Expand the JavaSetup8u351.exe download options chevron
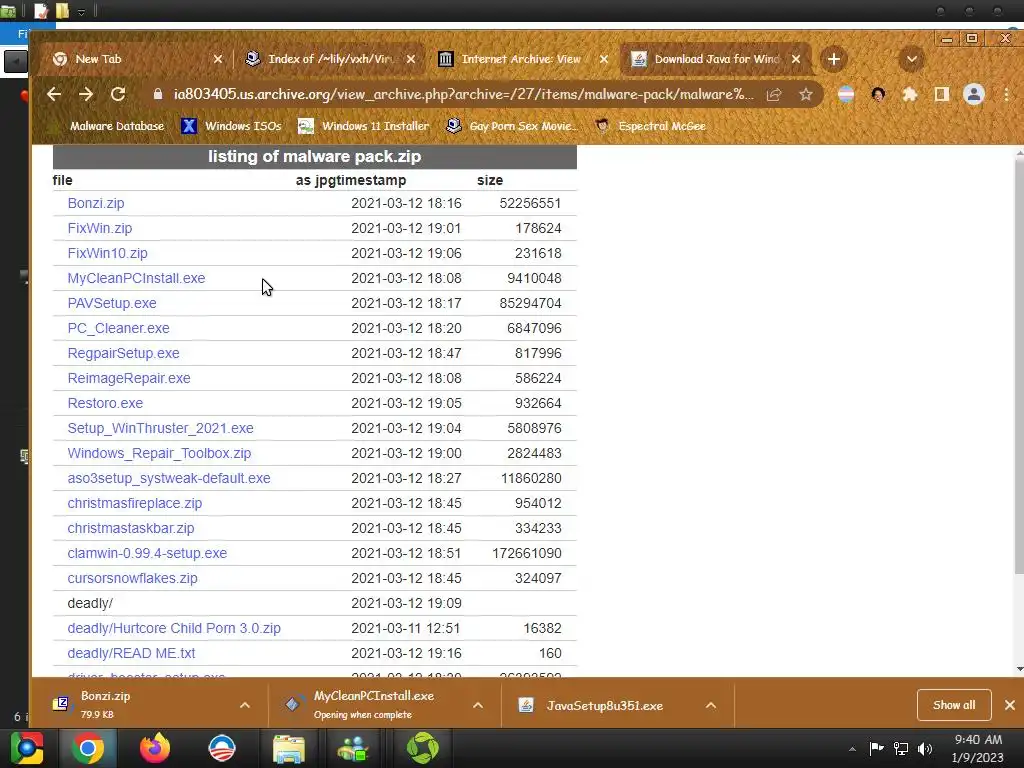The image size is (1024, 768). pyautogui.click(x=711, y=705)
